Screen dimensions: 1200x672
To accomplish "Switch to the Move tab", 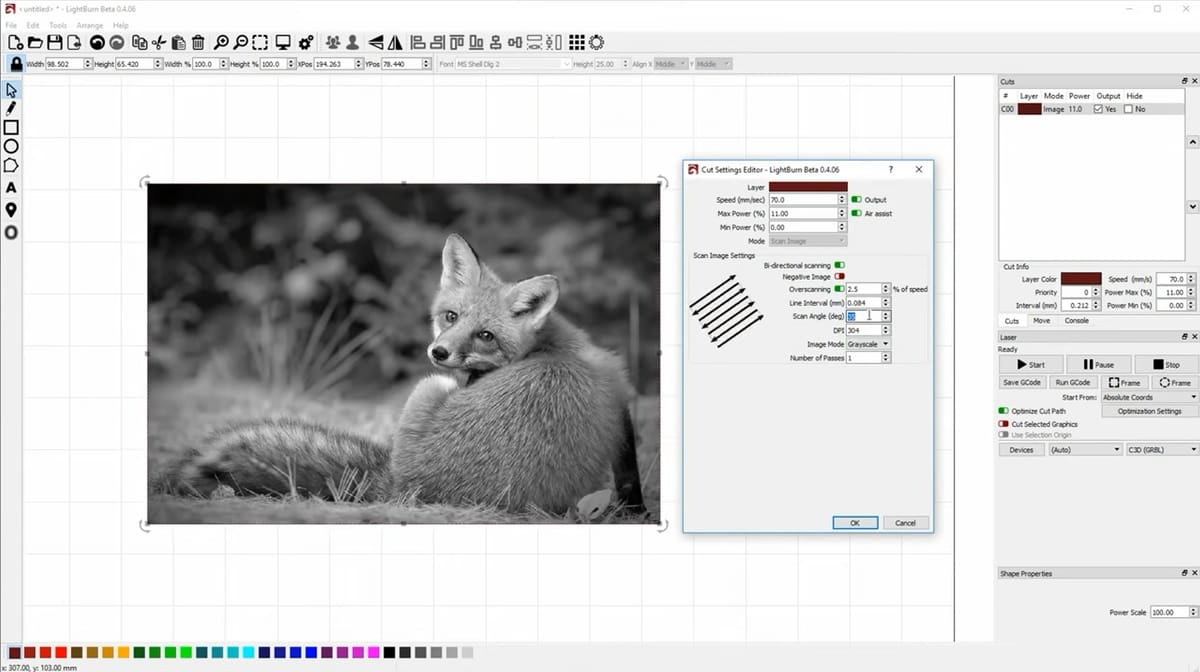I will [x=1041, y=321].
